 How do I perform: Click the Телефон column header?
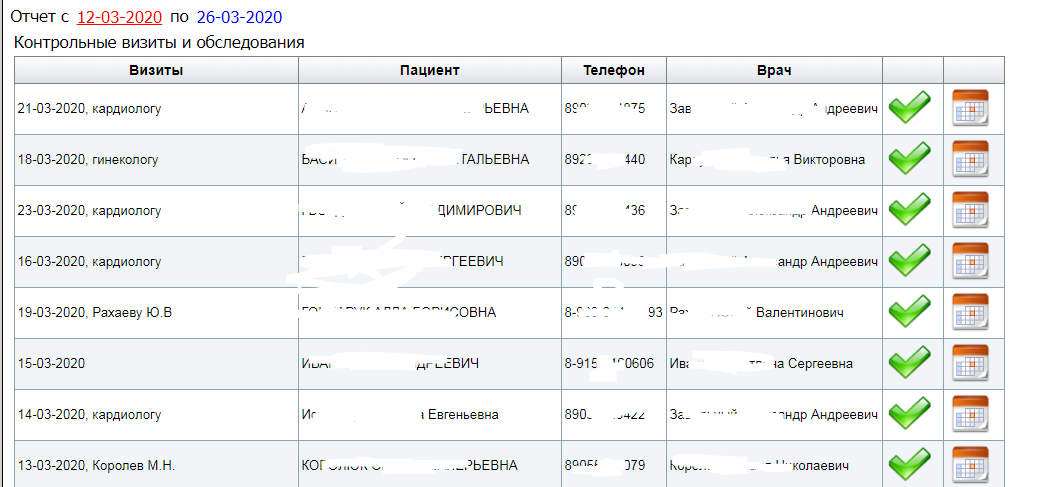[x=614, y=70]
